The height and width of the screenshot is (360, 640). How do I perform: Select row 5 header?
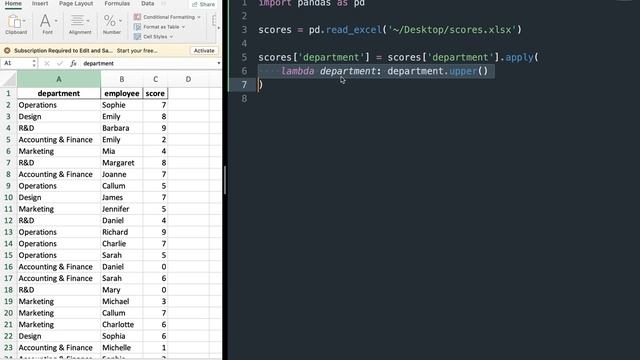8,140
